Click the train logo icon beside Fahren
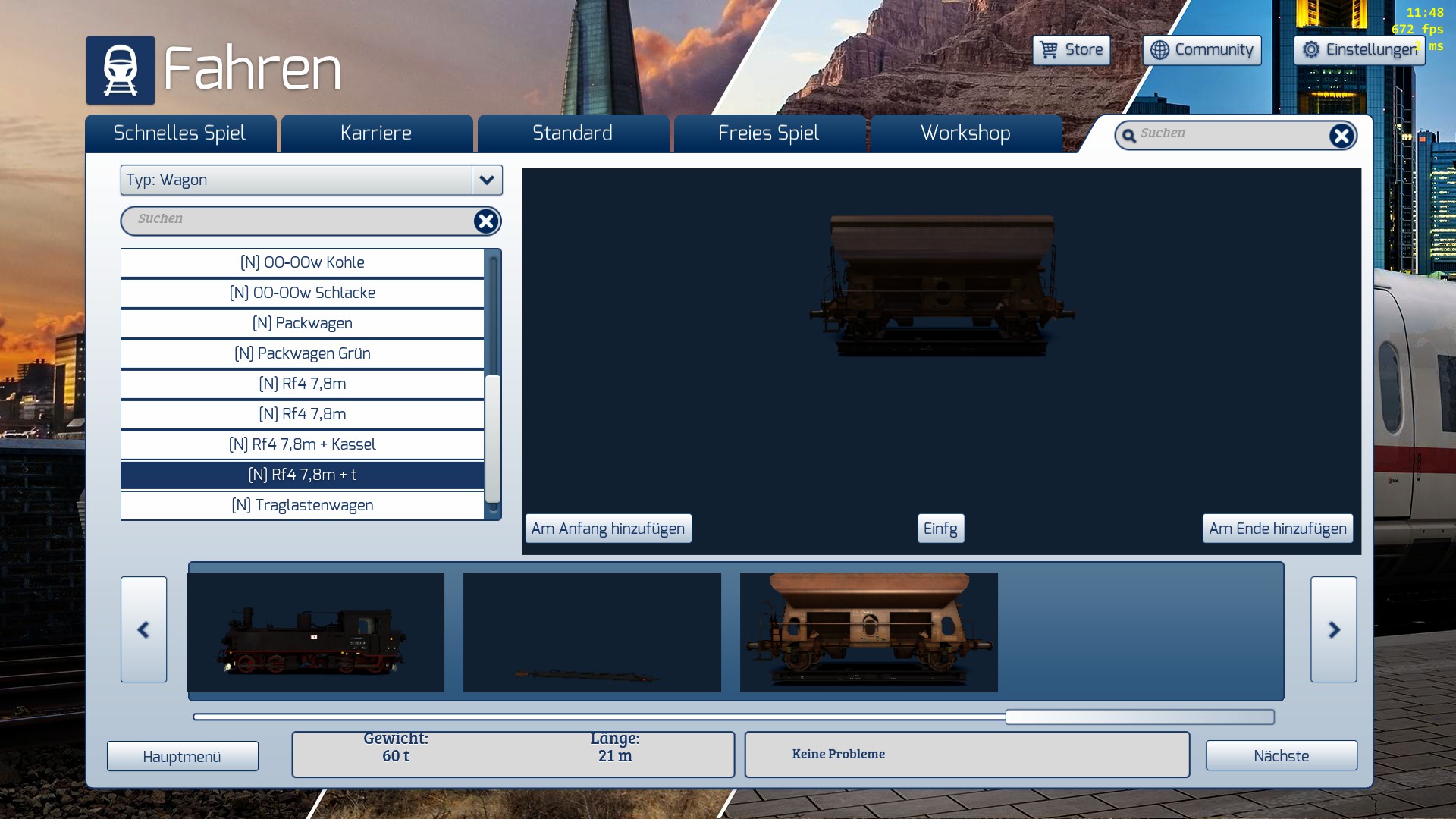 click(x=120, y=71)
